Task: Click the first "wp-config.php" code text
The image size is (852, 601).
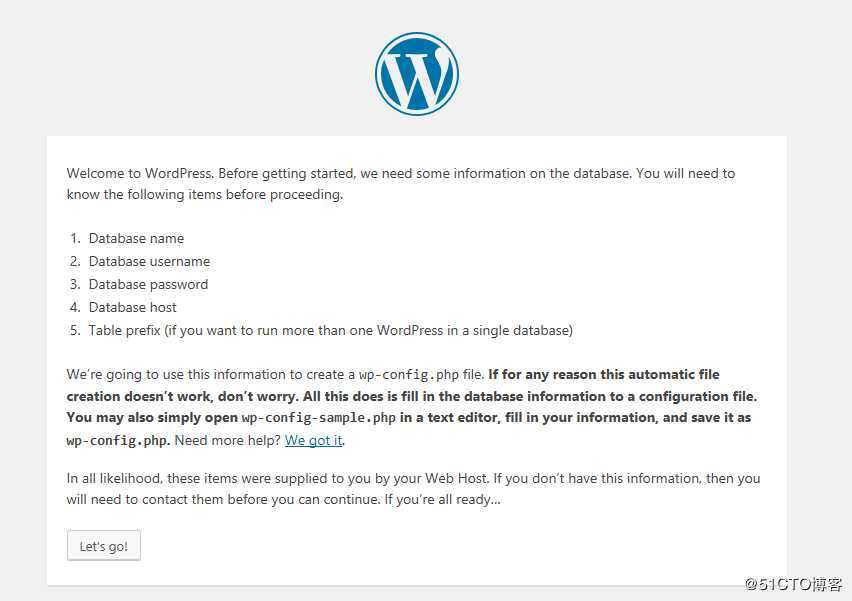Action: 409,375
